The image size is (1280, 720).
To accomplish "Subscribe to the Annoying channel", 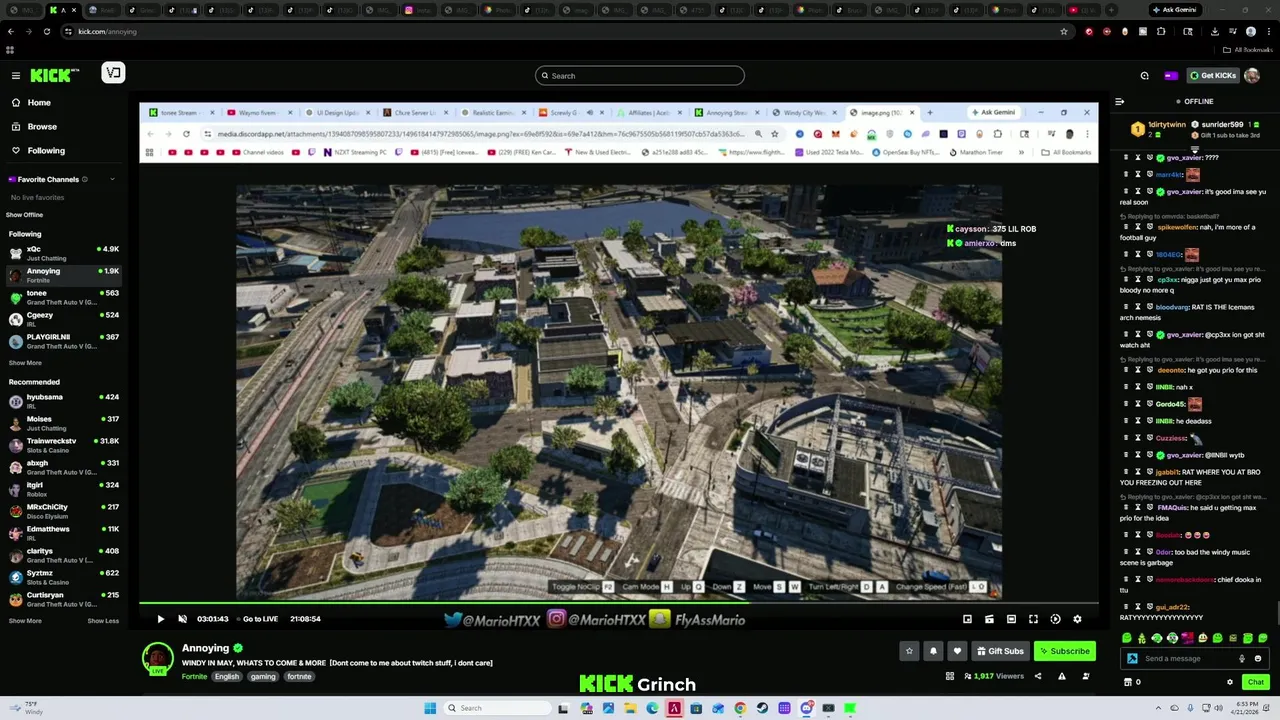I will 1065,651.
